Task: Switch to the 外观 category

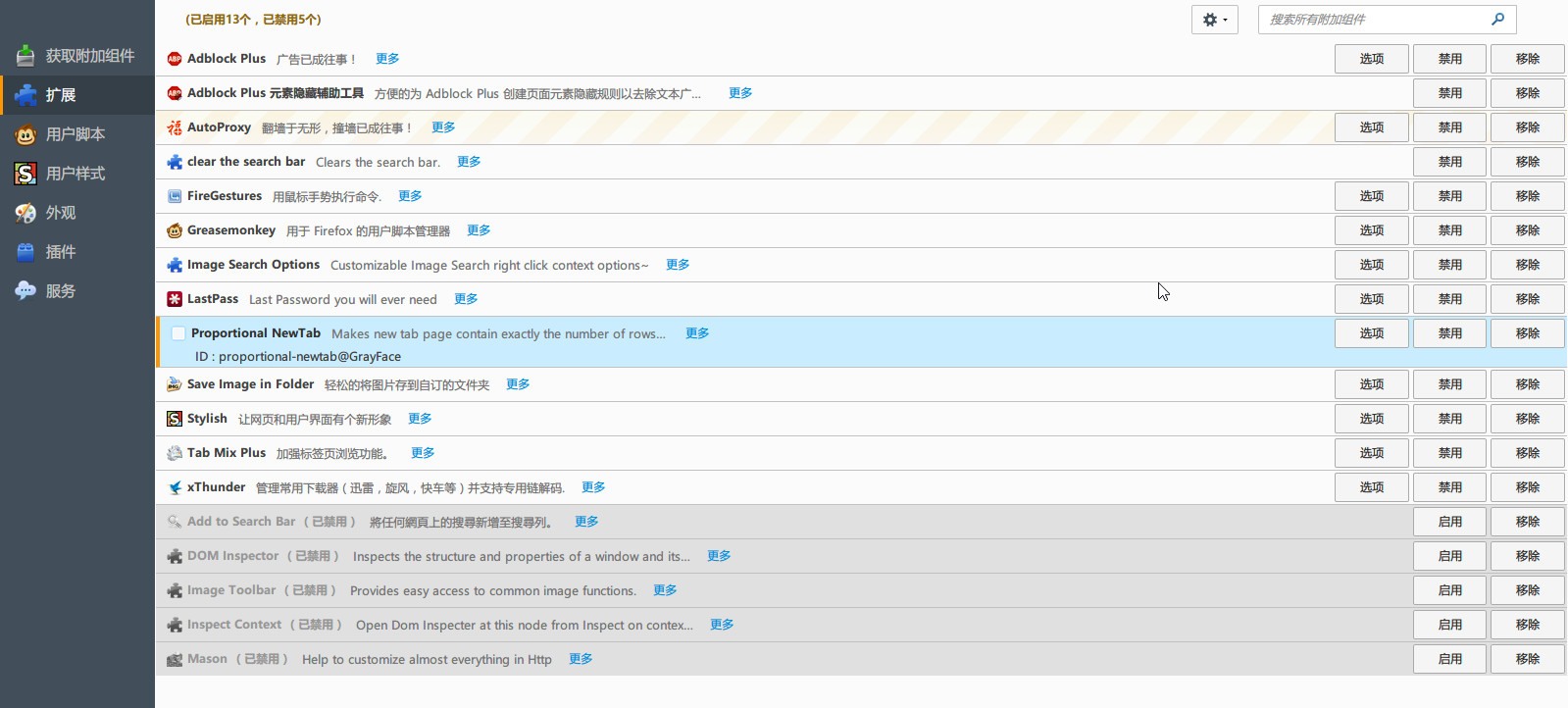Action: point(77,213)
